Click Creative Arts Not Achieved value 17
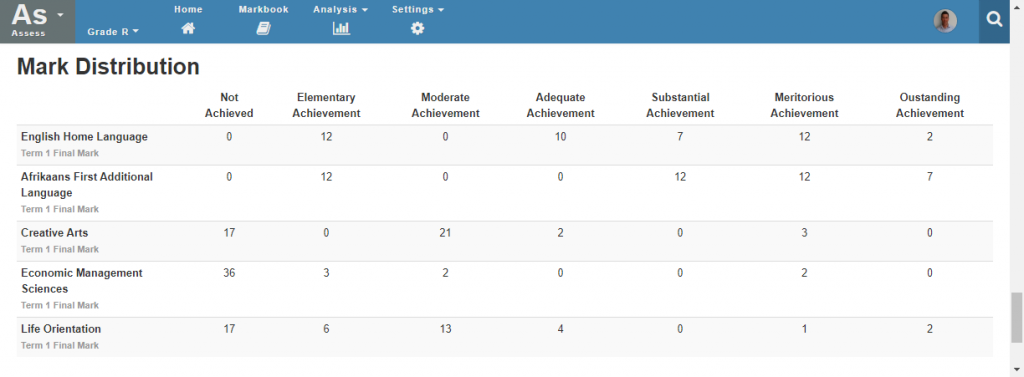Viewport: 1024px width, 377px height. pos(229,233)
